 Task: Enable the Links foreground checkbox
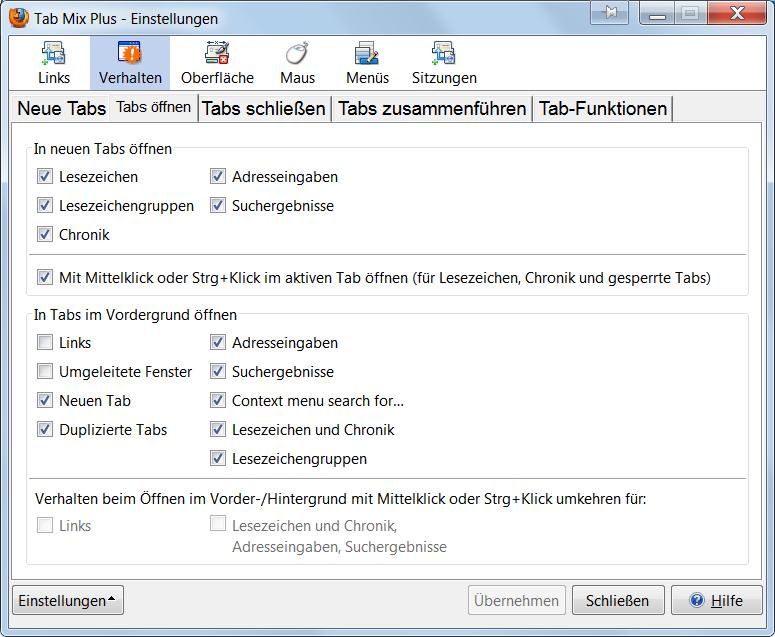point(45,342)
